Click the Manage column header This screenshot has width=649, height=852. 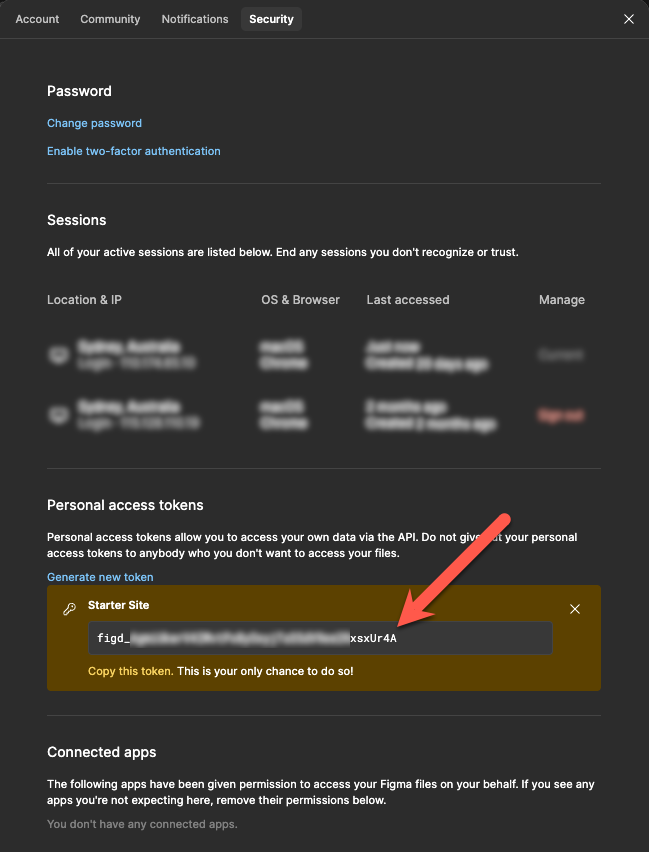(561, 299)
